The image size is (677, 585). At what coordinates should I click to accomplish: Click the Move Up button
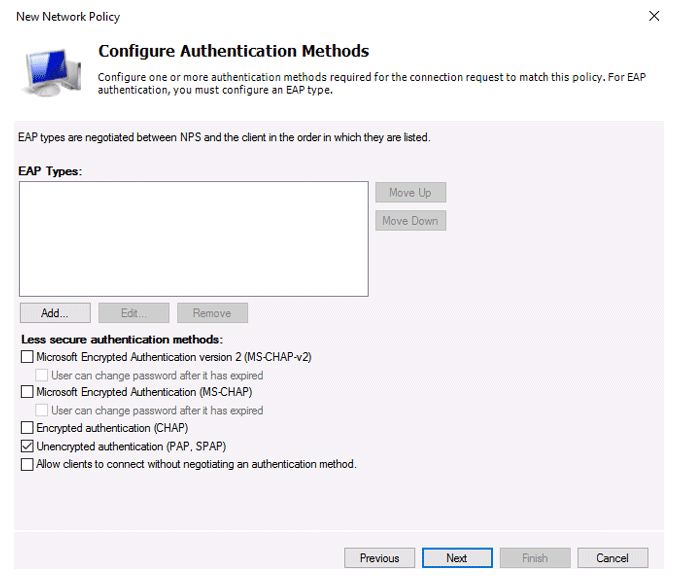tap(411, 193)
